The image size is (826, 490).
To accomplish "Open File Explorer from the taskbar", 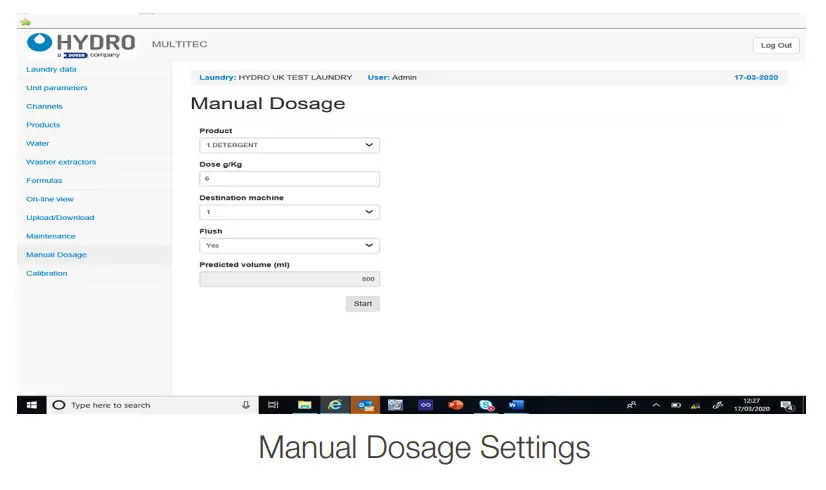I will coord(304,405).
